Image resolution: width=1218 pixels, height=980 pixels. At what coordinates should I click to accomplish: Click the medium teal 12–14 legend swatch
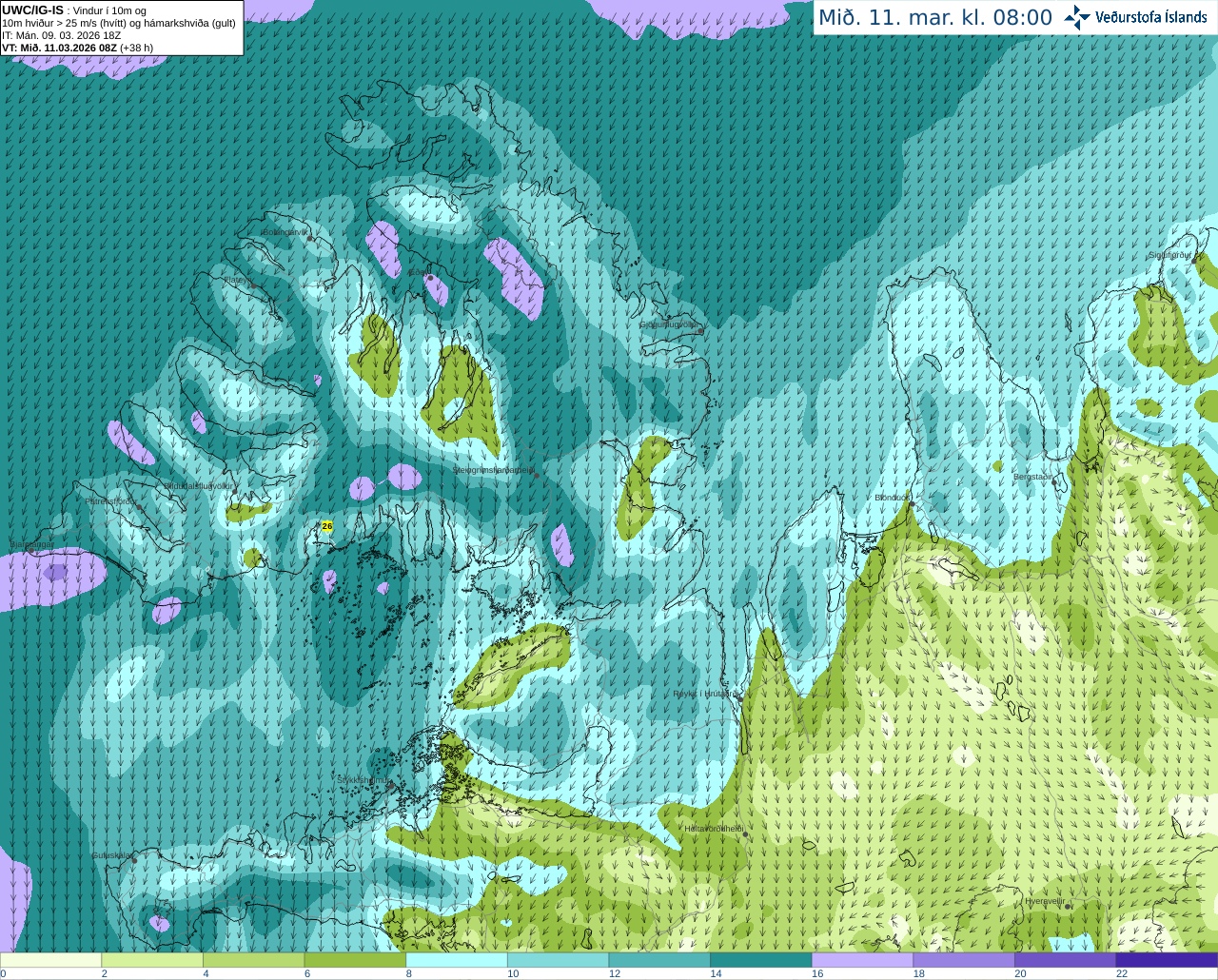point(659,960)
